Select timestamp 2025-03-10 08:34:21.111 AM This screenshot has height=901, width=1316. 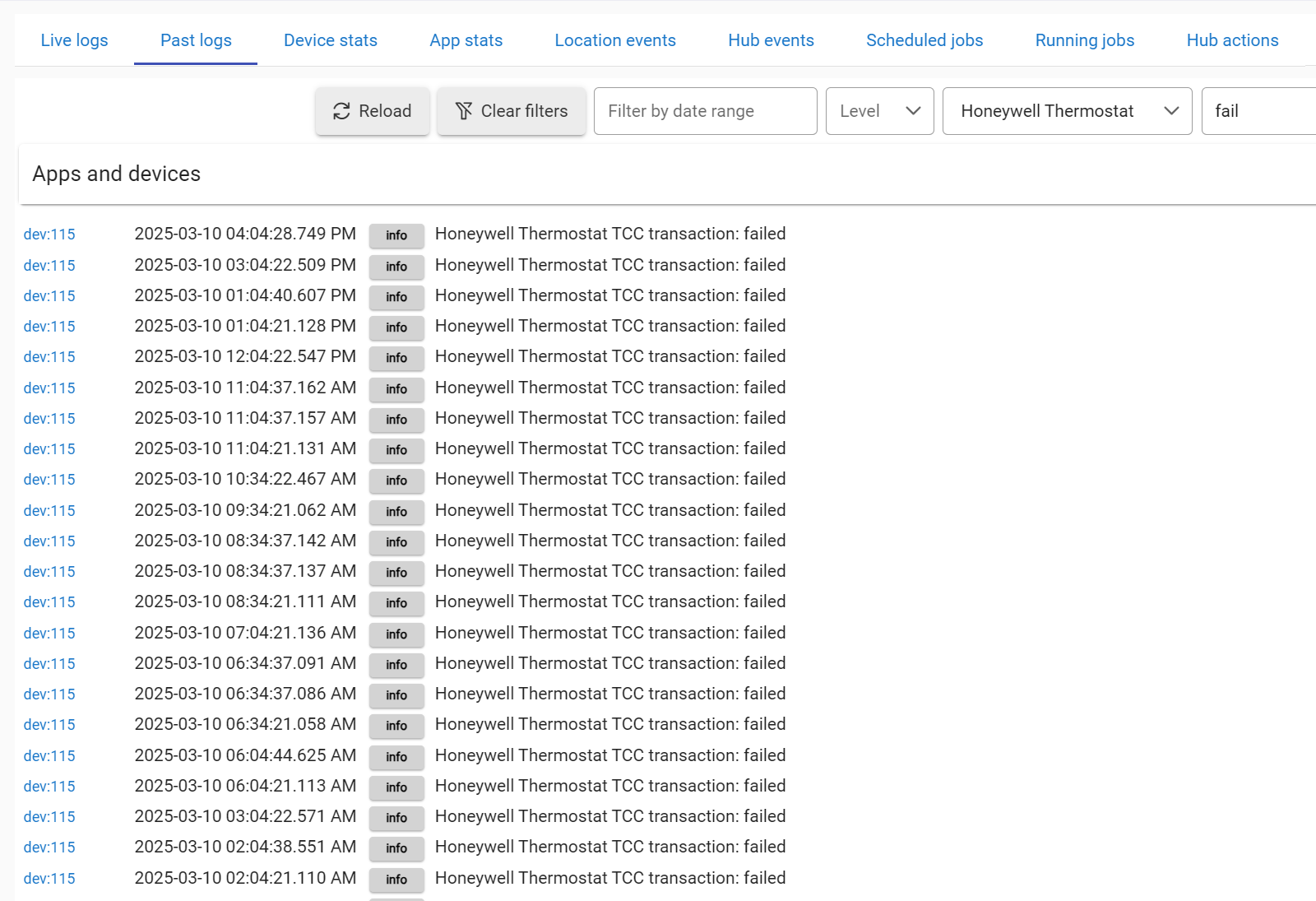point(245,601)
